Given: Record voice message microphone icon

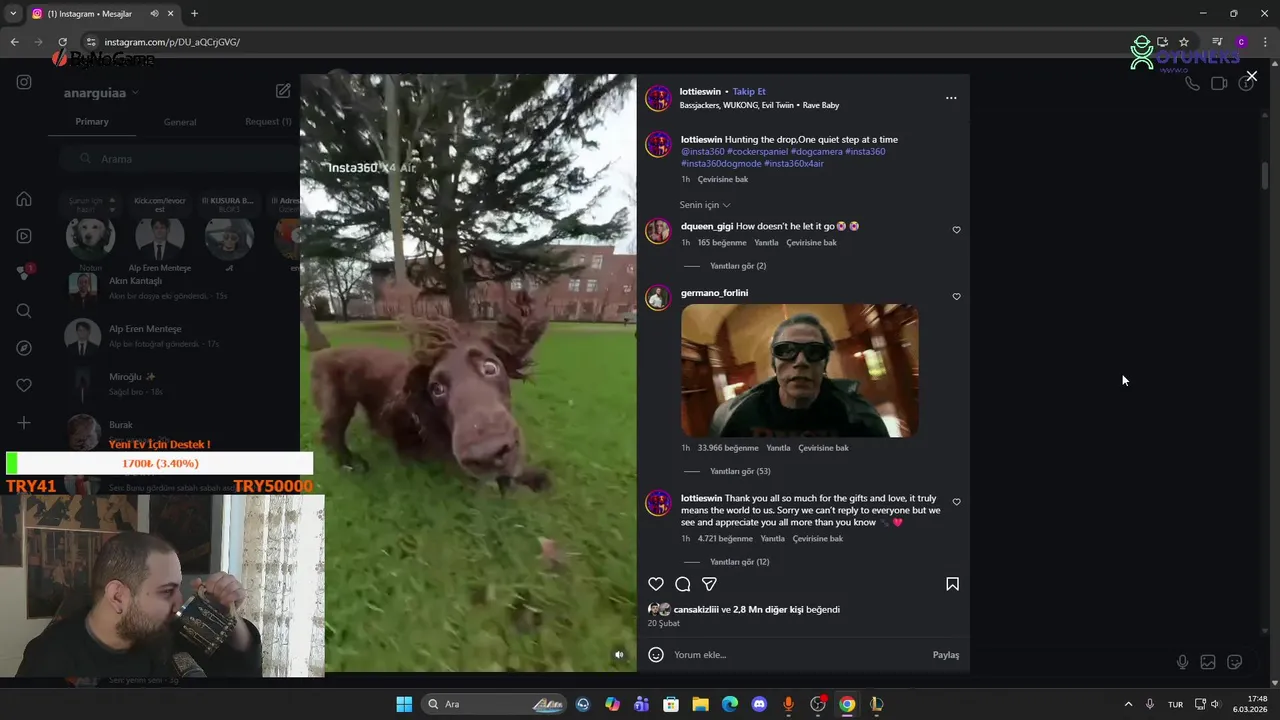Looking at the screenshot, I should [1182, 662].
